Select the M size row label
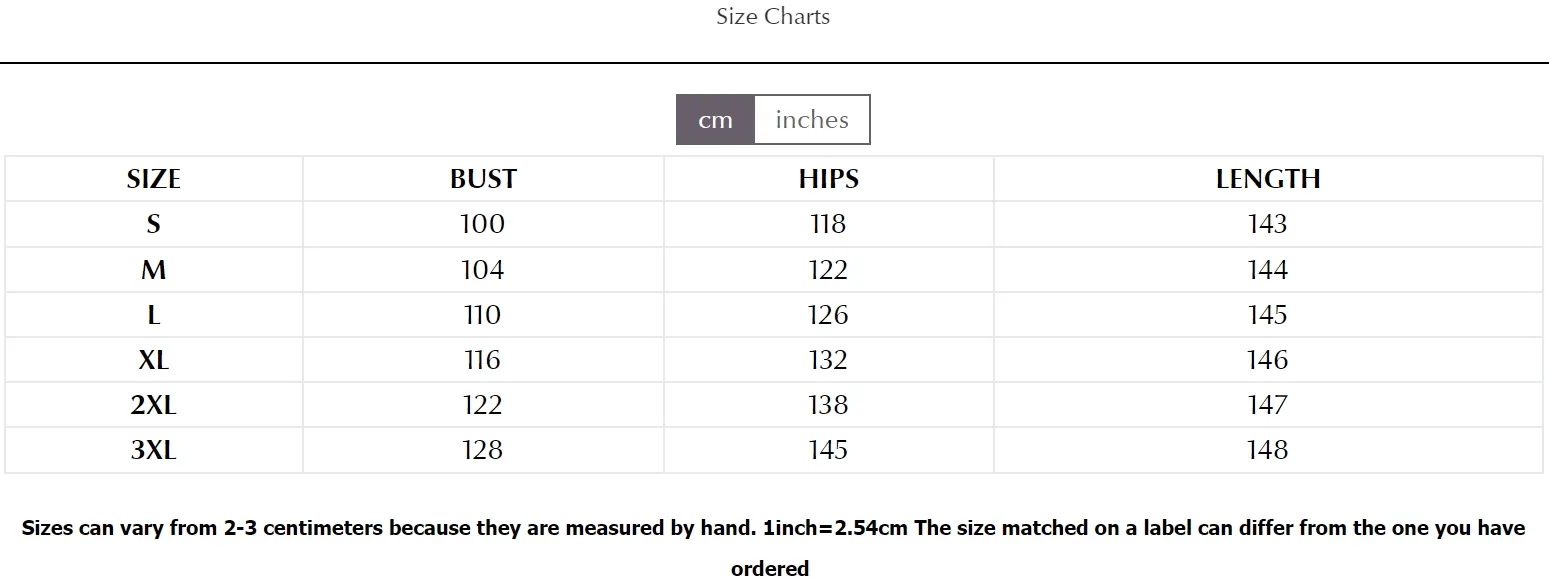This screenshot has height=585, width=1549. pos(154,270)
